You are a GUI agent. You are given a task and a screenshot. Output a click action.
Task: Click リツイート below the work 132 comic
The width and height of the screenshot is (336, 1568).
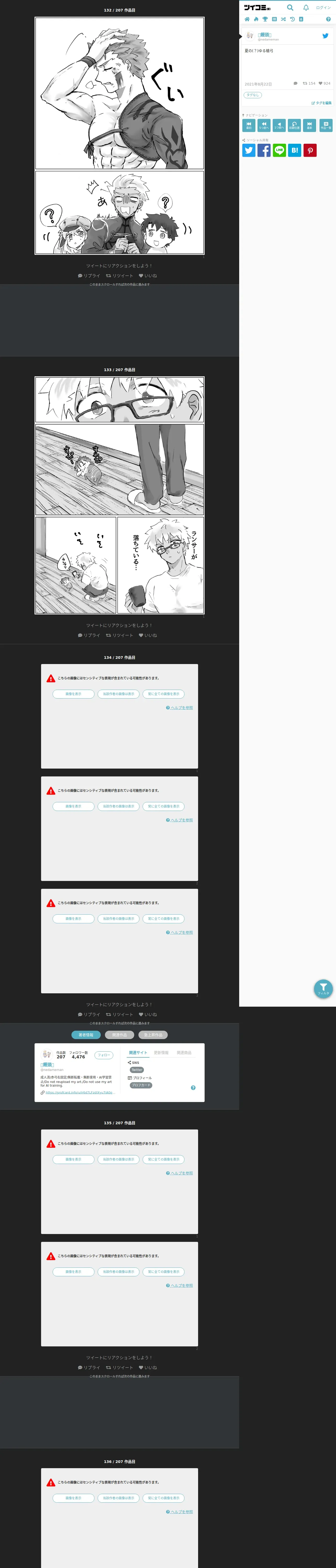[x=120, y=276]
